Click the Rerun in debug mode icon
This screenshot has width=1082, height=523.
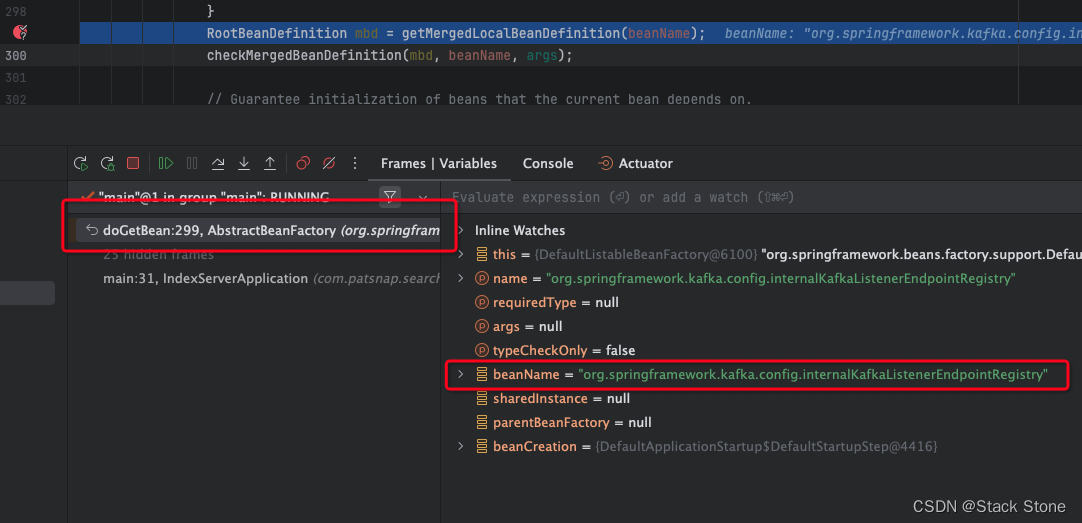[x=107, y=164]
